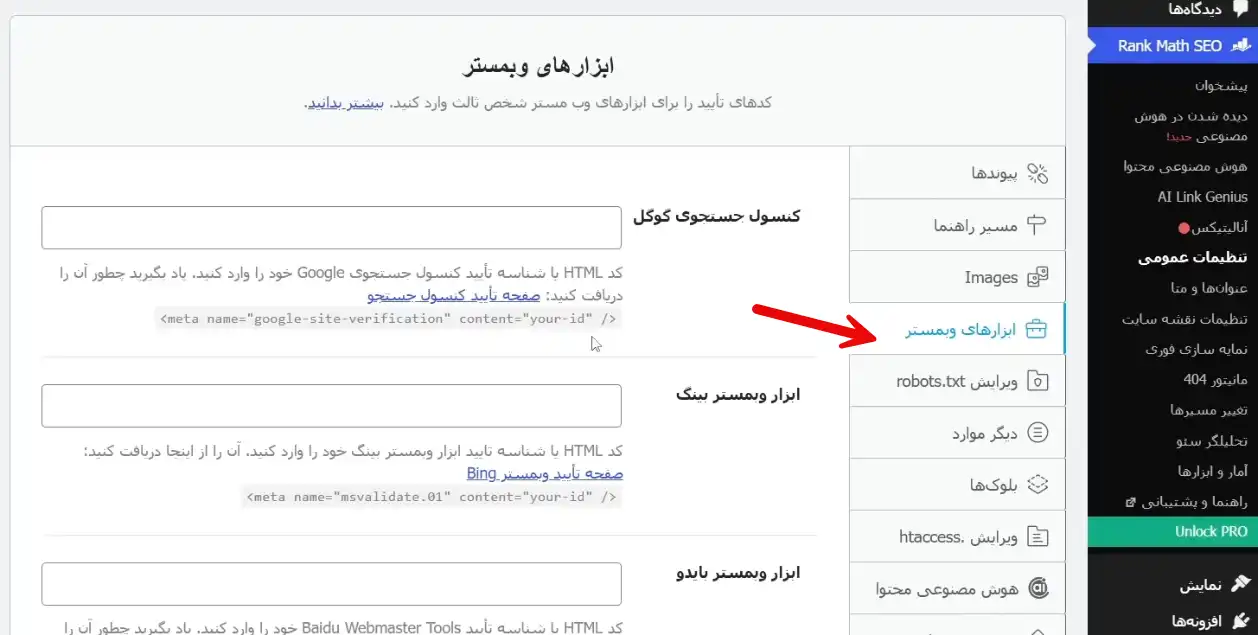Click the msvalidate.01 meta code snippet

click(431, 497)
